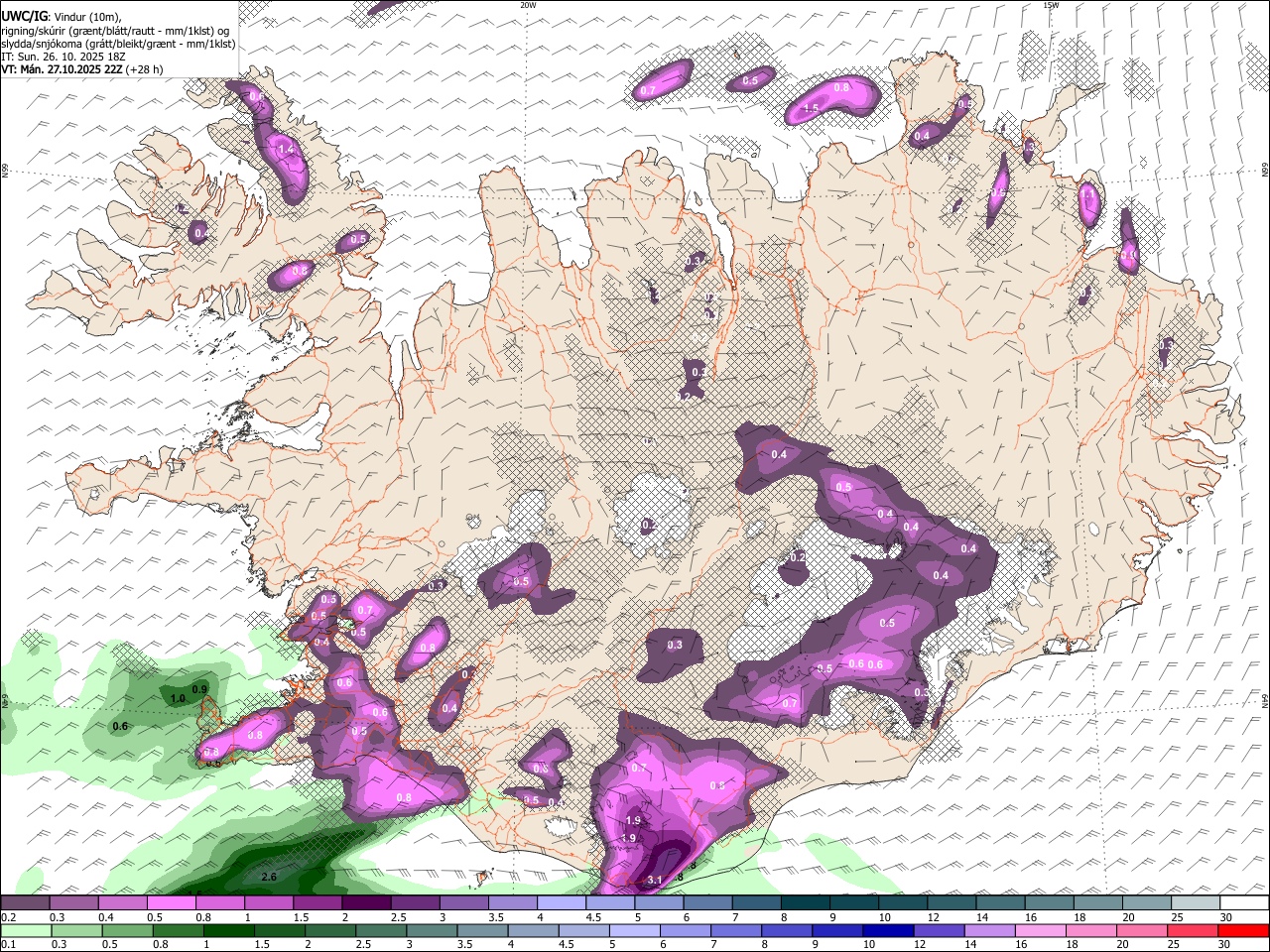Click the 'slydda/snjókoma (grátt/bleikt/grænt' description line
This screenshot has width=1270, height=952.
coord(118,44)
